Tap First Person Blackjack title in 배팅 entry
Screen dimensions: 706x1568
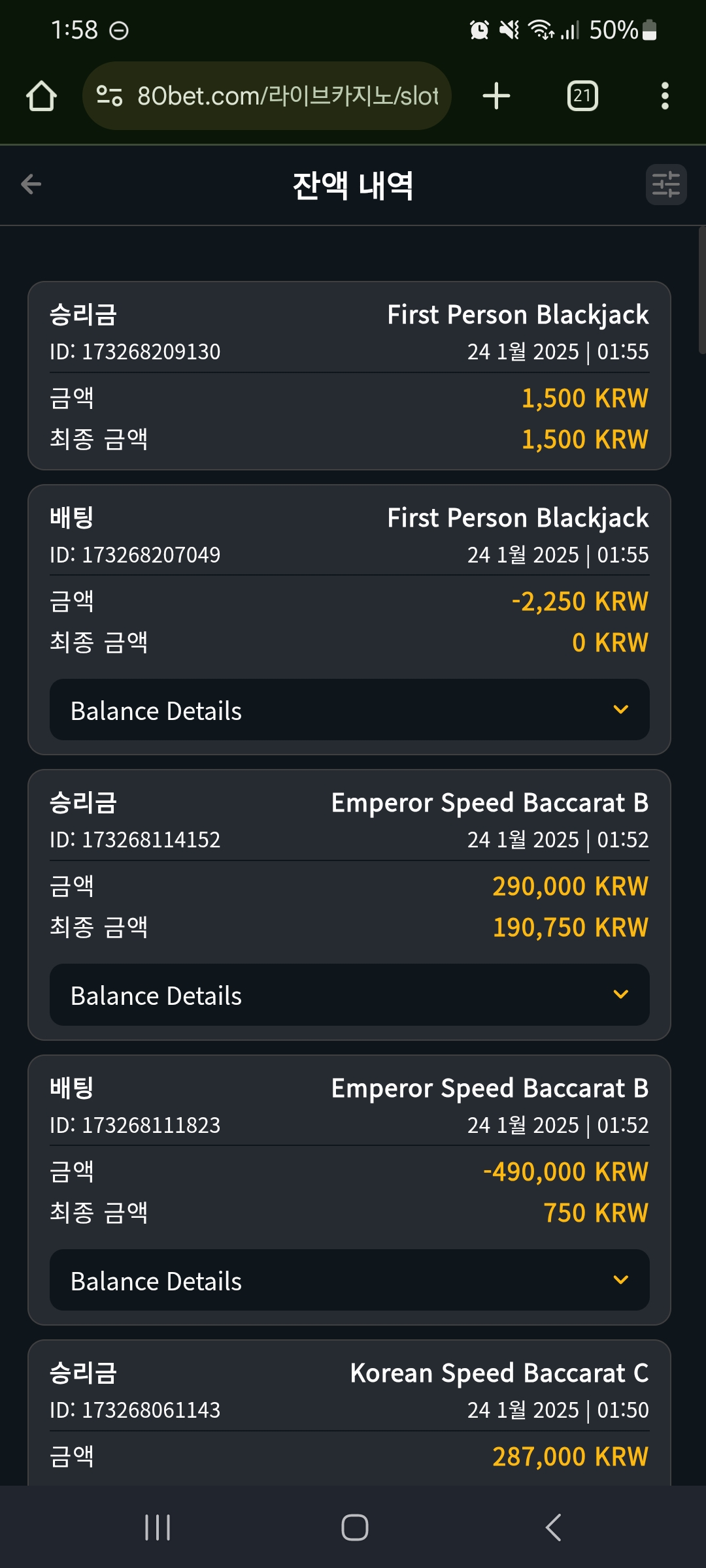[518, 518]
